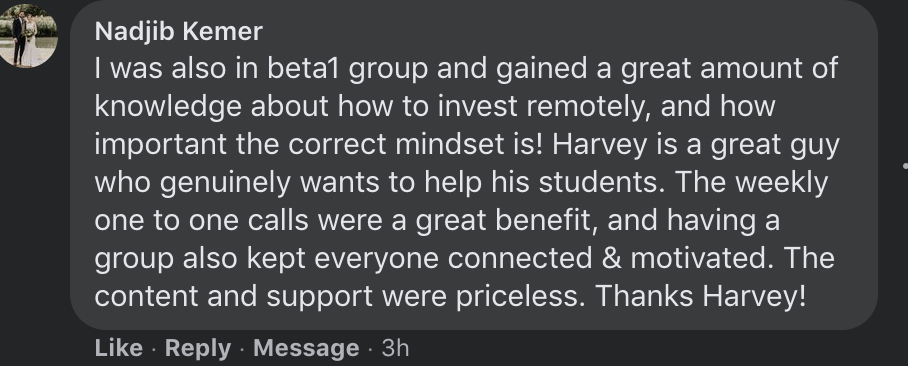The image size is (908, 366).
Task: Reply to Nadjib Kemer's comment
Action: coord(197,348)
